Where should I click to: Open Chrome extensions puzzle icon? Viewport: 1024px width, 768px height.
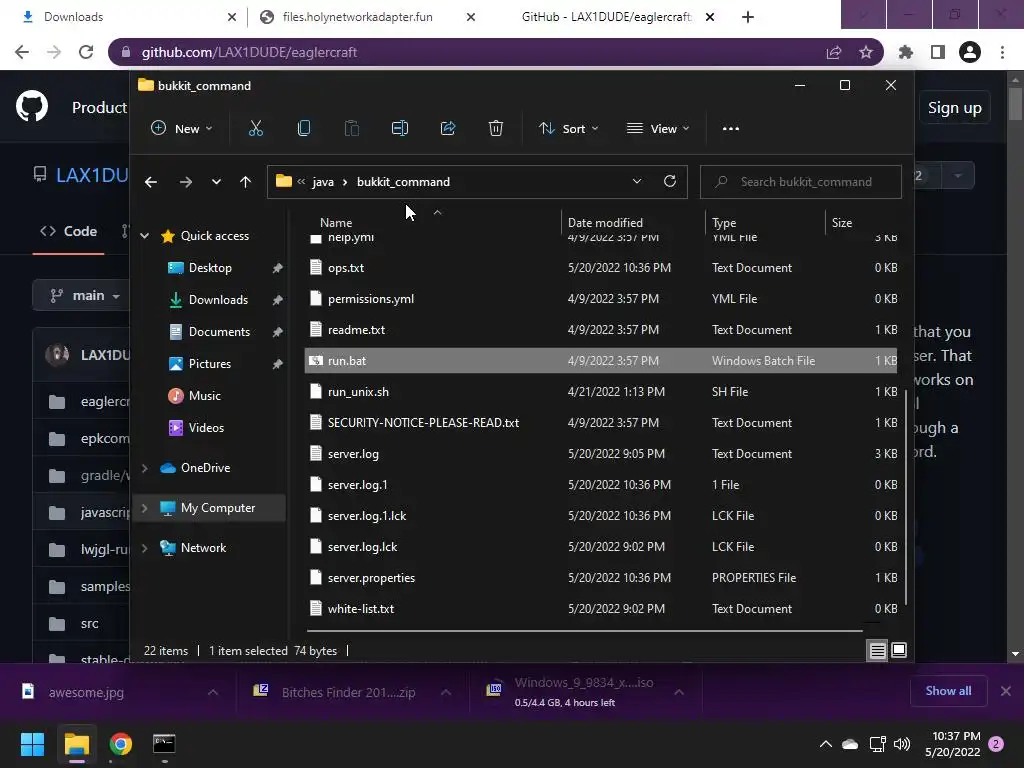pyautogui.click(x=906, y=52)
